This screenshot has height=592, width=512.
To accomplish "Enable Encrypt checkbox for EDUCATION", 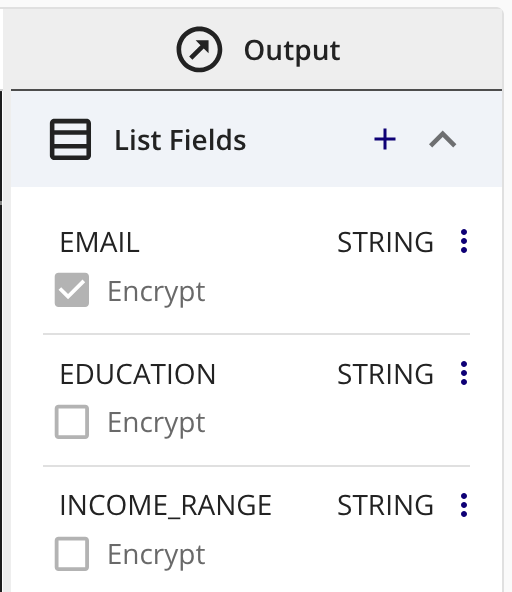I will coord(72,422).
